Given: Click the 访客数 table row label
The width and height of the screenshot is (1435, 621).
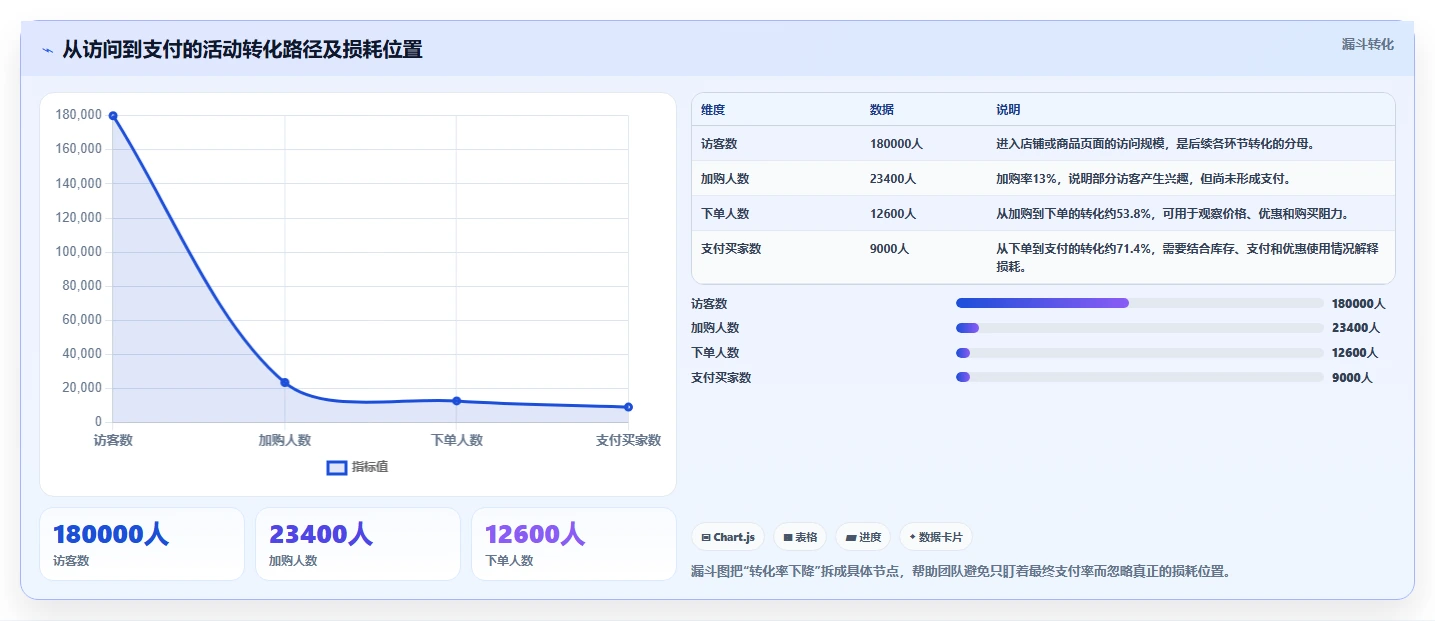Looking at the screenshot, I should point(719,144).
